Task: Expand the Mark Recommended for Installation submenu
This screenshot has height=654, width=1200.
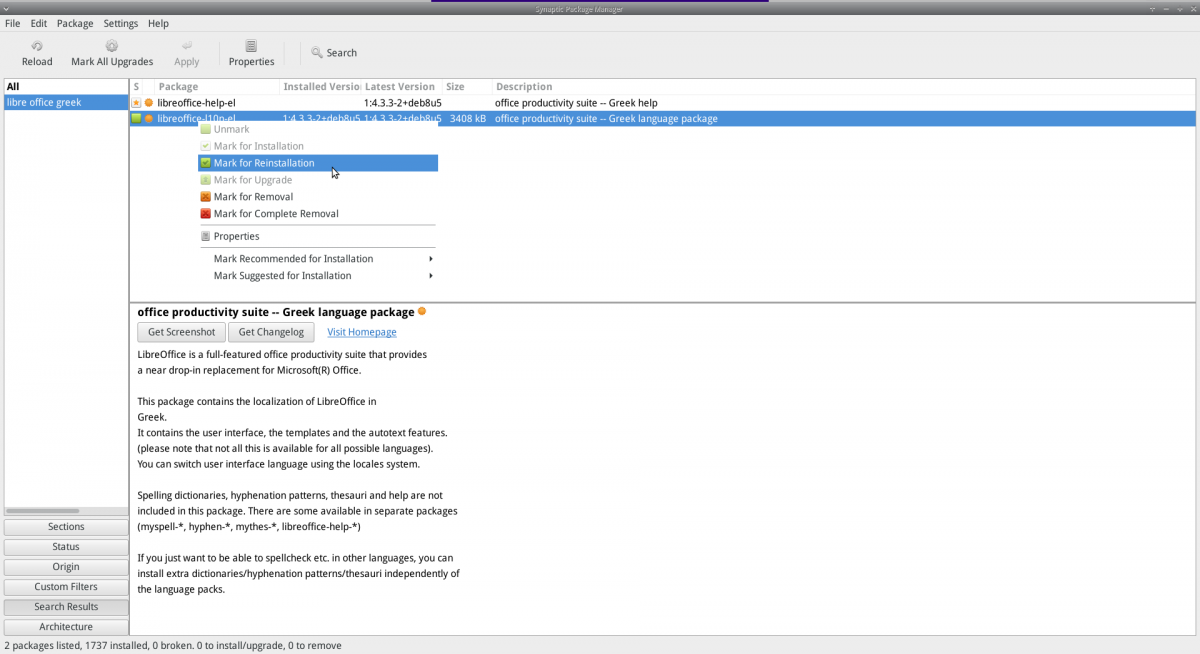Action: 318,259
